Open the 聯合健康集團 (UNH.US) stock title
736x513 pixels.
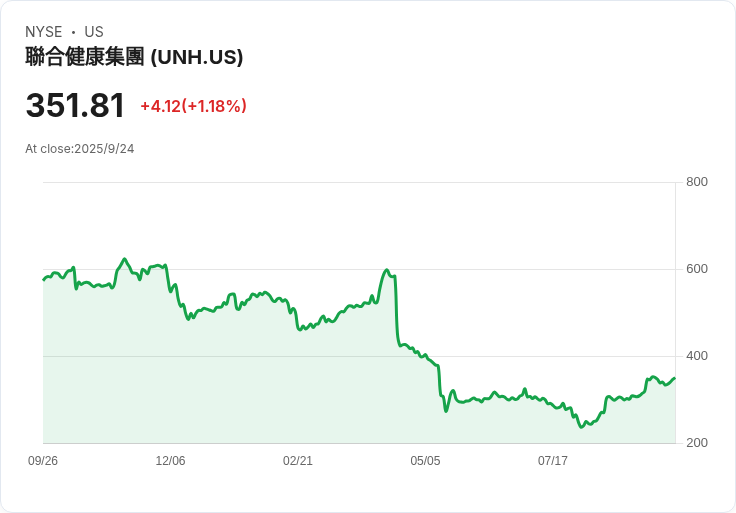134,57
